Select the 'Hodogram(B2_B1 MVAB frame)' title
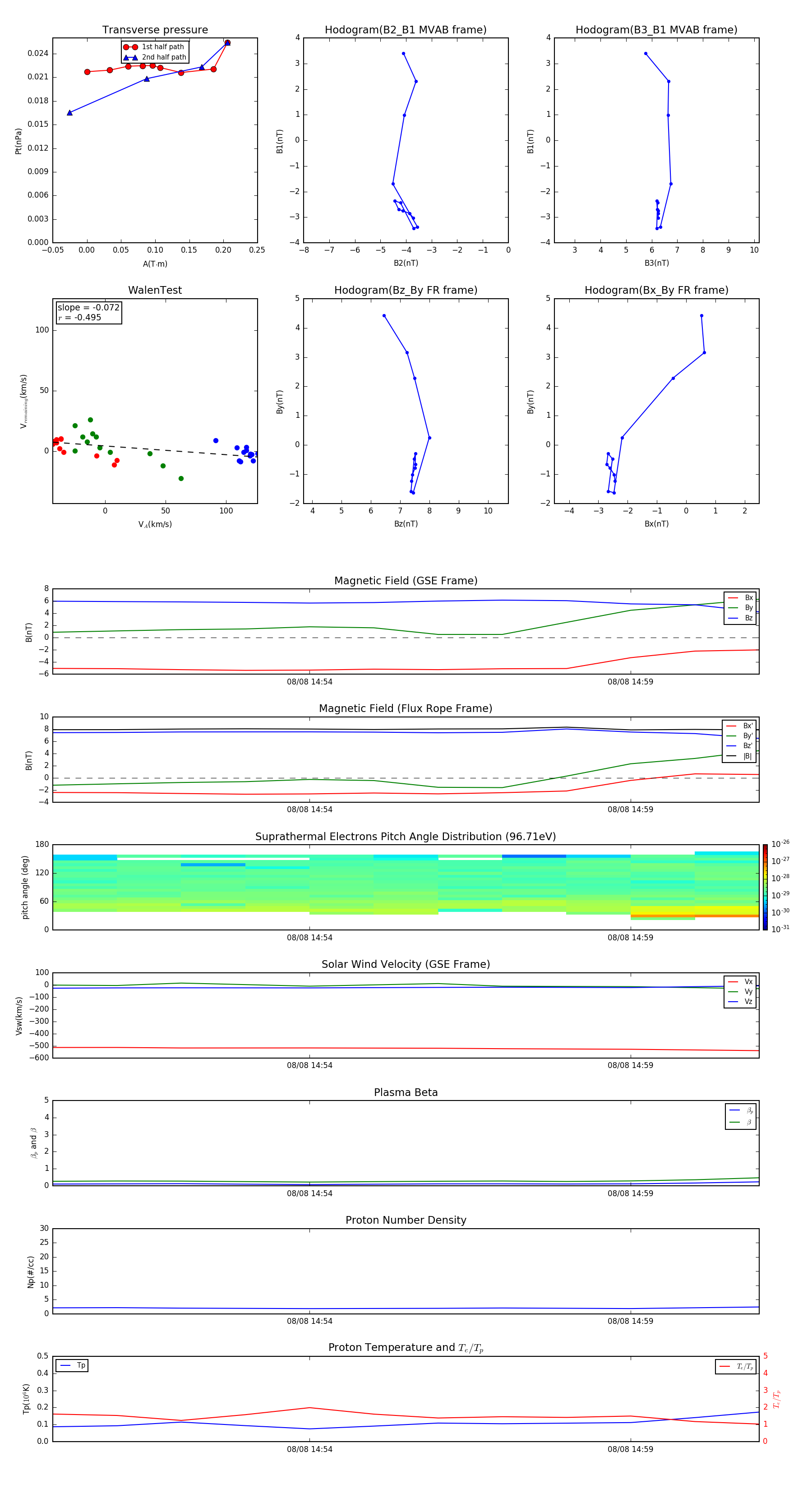This screenshot has width=812, height=1489. [x=406, y=30]
